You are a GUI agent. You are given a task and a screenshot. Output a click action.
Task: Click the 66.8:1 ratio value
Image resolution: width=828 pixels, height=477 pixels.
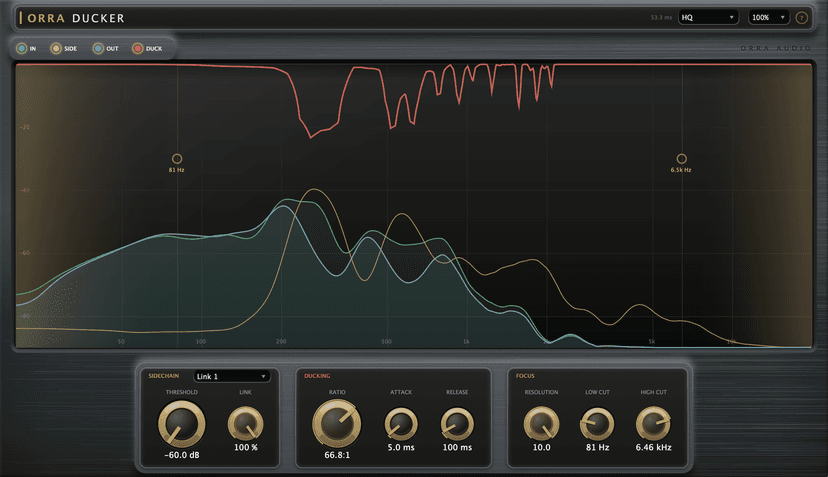click(337, 455)
